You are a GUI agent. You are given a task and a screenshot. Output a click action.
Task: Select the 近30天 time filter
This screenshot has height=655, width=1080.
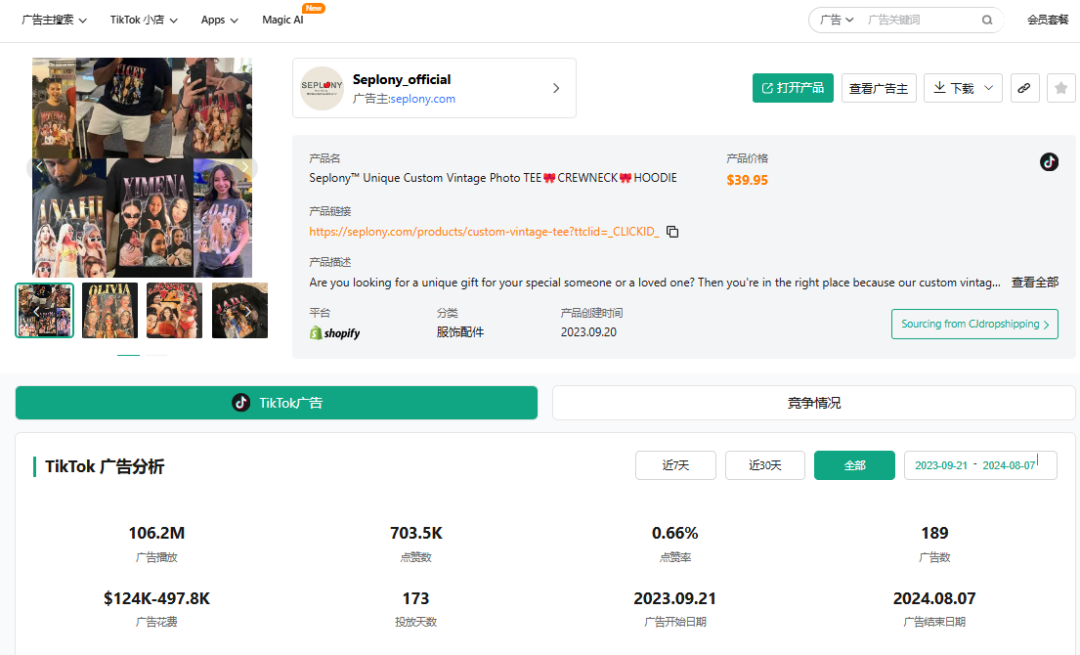tap(764, 465)
